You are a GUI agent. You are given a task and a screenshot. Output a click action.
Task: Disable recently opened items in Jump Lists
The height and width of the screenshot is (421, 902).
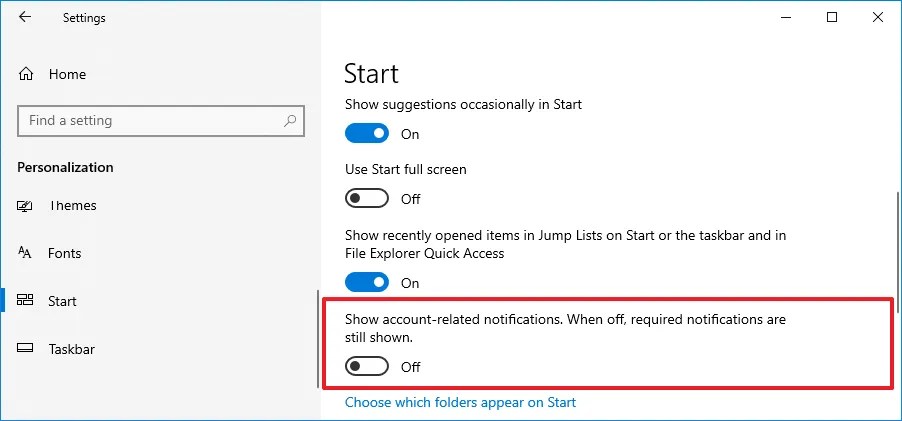[x=367, y=283]
